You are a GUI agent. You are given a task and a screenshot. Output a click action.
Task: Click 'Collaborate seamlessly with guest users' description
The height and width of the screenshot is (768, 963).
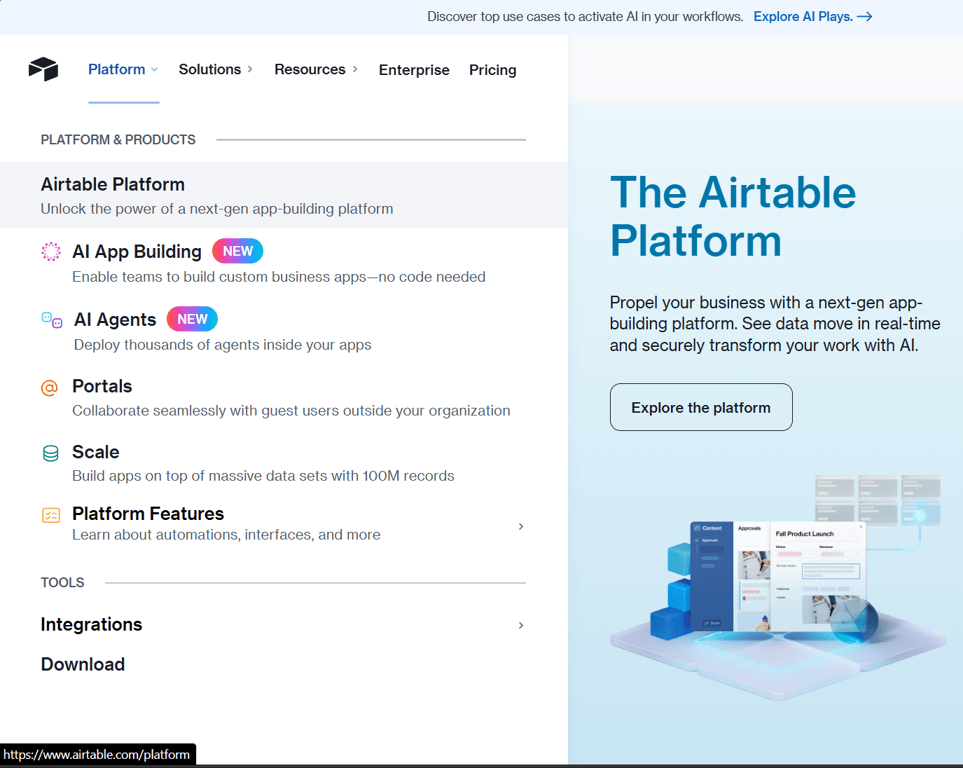(291, 410)
